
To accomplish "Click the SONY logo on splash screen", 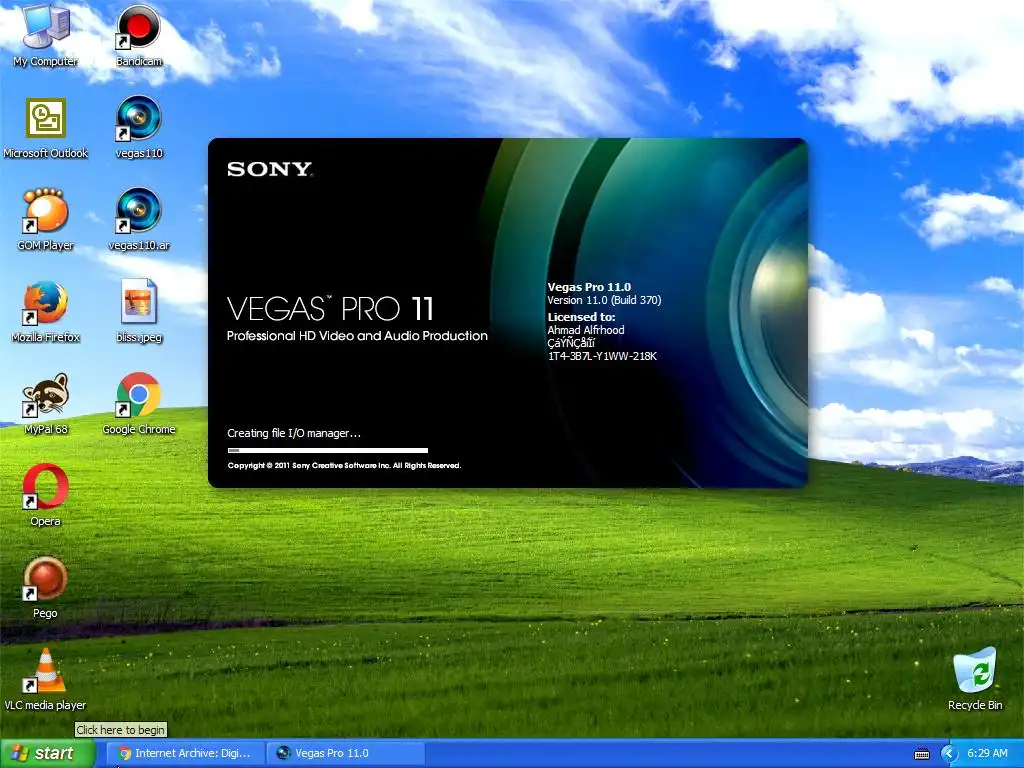I will tap(270, 169).
